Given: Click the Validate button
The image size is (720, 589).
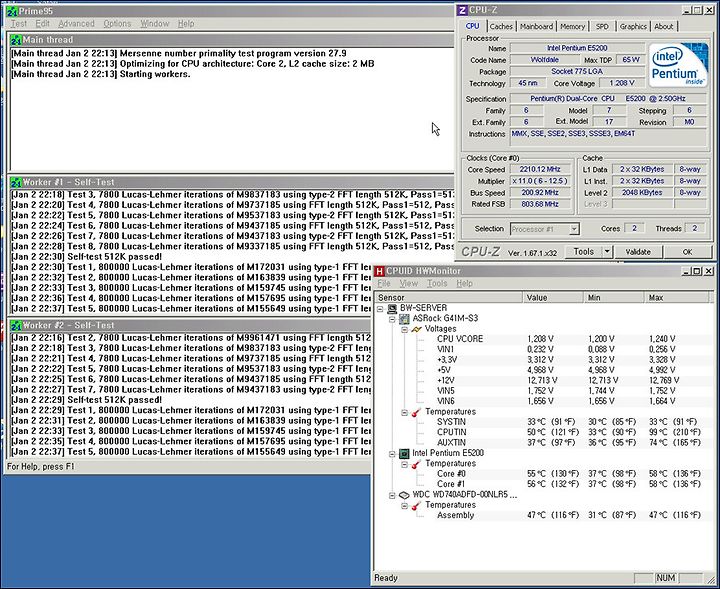Looking at the screenshot, I should tap(638, 252).
